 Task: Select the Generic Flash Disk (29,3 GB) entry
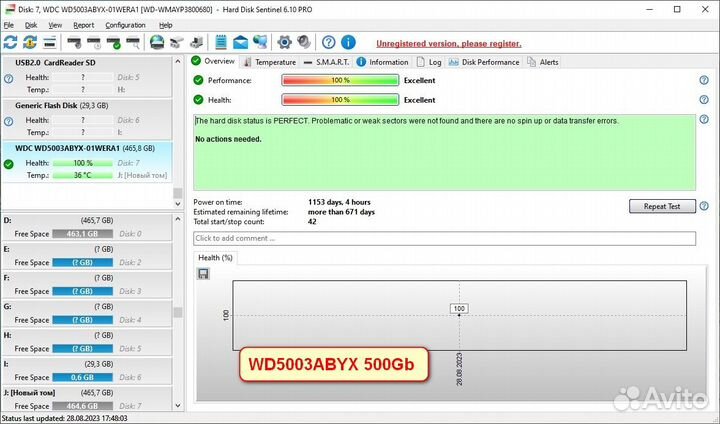click(87, 119)
